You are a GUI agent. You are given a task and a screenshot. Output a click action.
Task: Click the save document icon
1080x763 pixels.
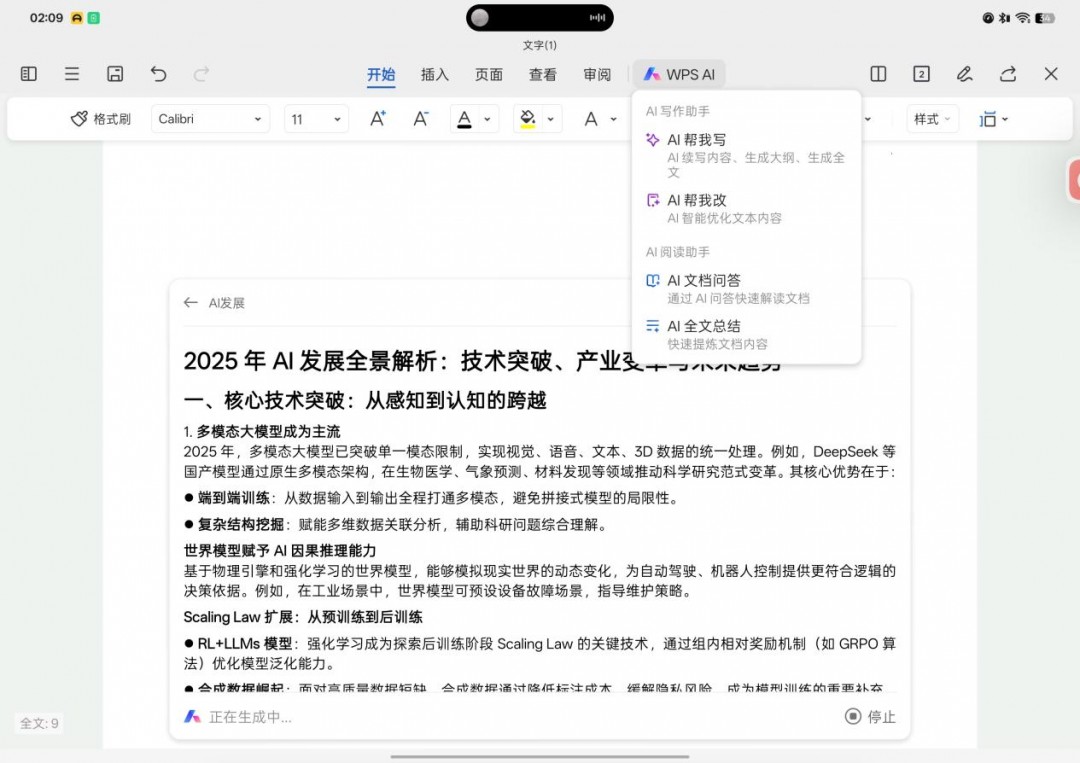tap(115, 74)
